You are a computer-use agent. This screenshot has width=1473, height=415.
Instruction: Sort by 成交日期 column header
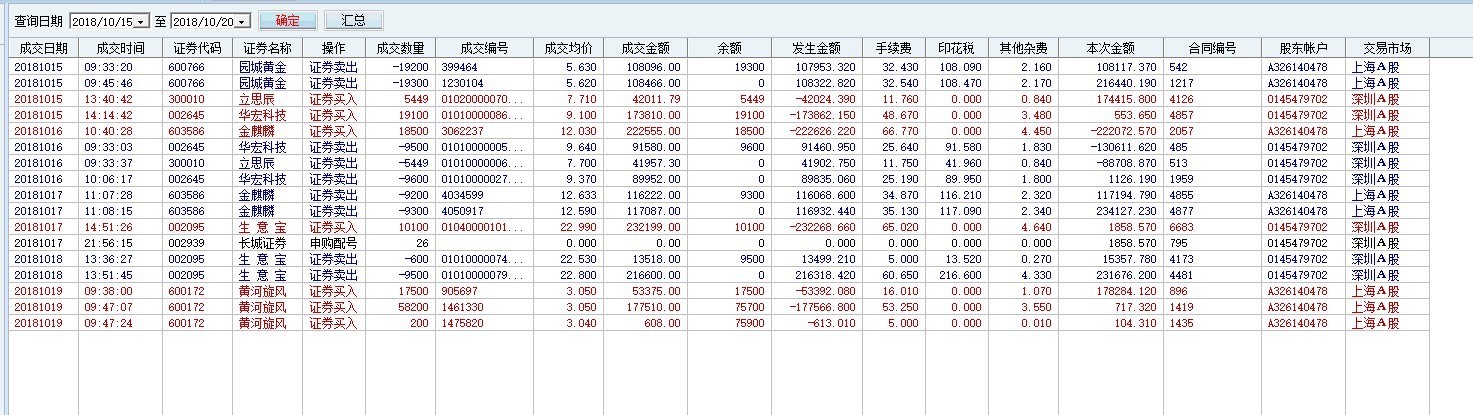click(x=43, y=47)
